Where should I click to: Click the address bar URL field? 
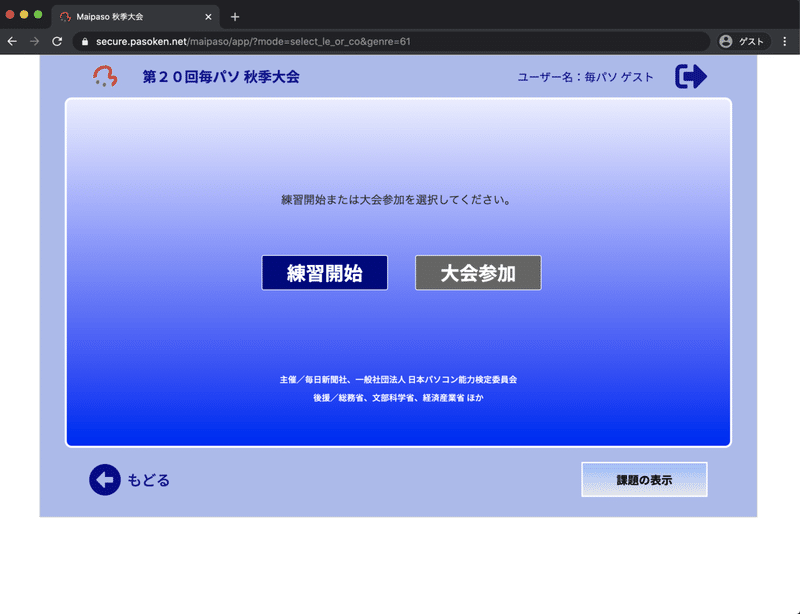coord(391,41)
